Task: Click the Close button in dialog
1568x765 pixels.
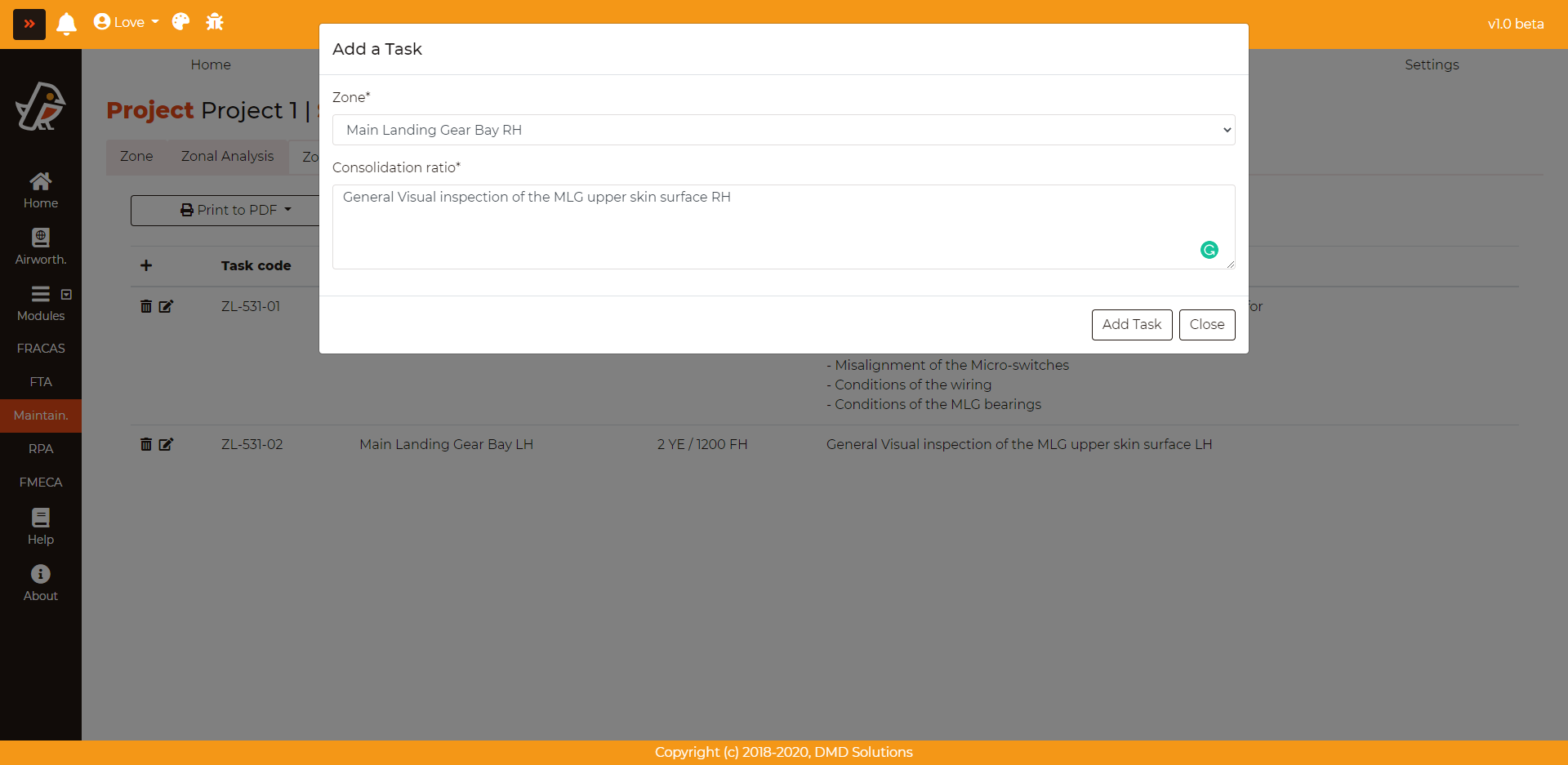Action: [x=1206, y=324]
